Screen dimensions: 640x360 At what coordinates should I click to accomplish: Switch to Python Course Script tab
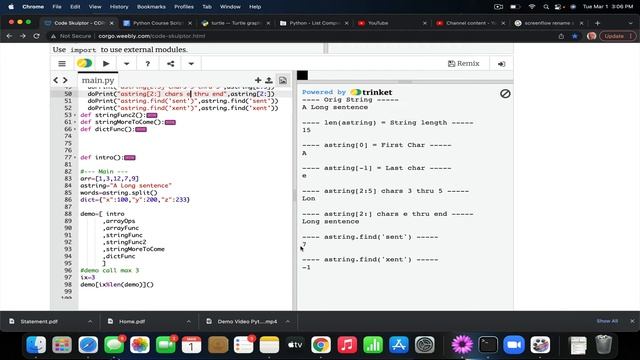tap(157, 23)
